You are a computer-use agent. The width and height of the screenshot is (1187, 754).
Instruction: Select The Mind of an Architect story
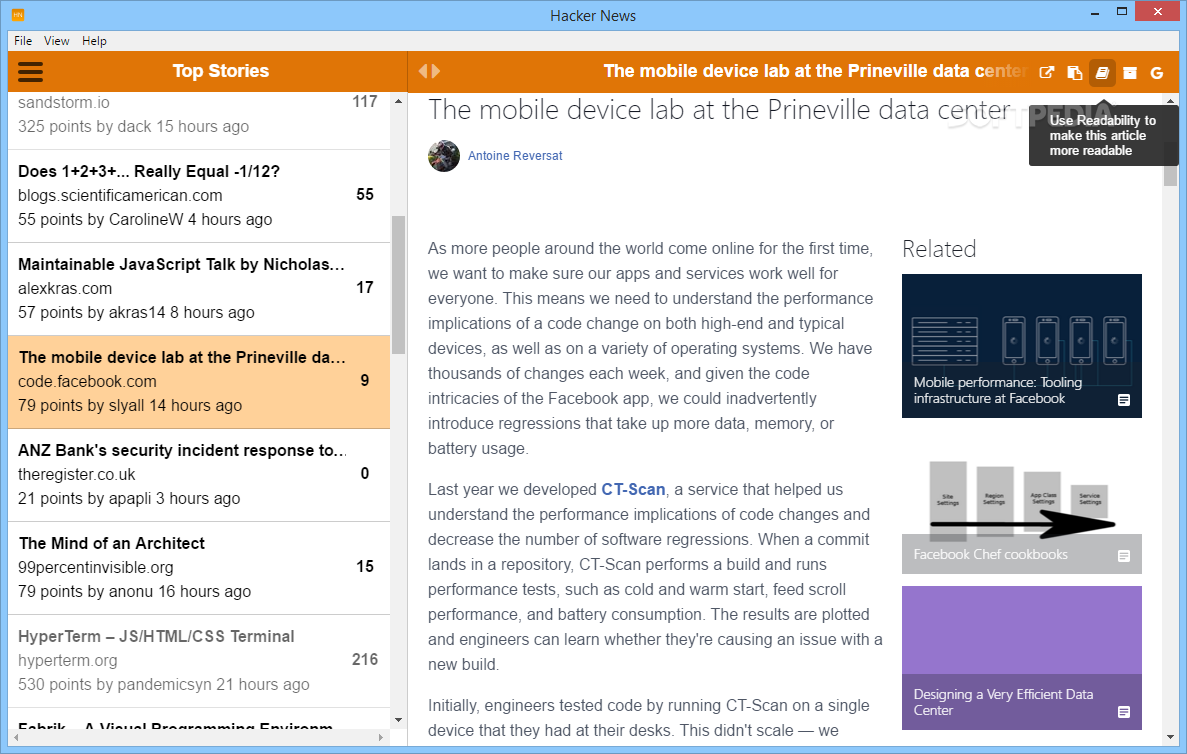point(199,569)
